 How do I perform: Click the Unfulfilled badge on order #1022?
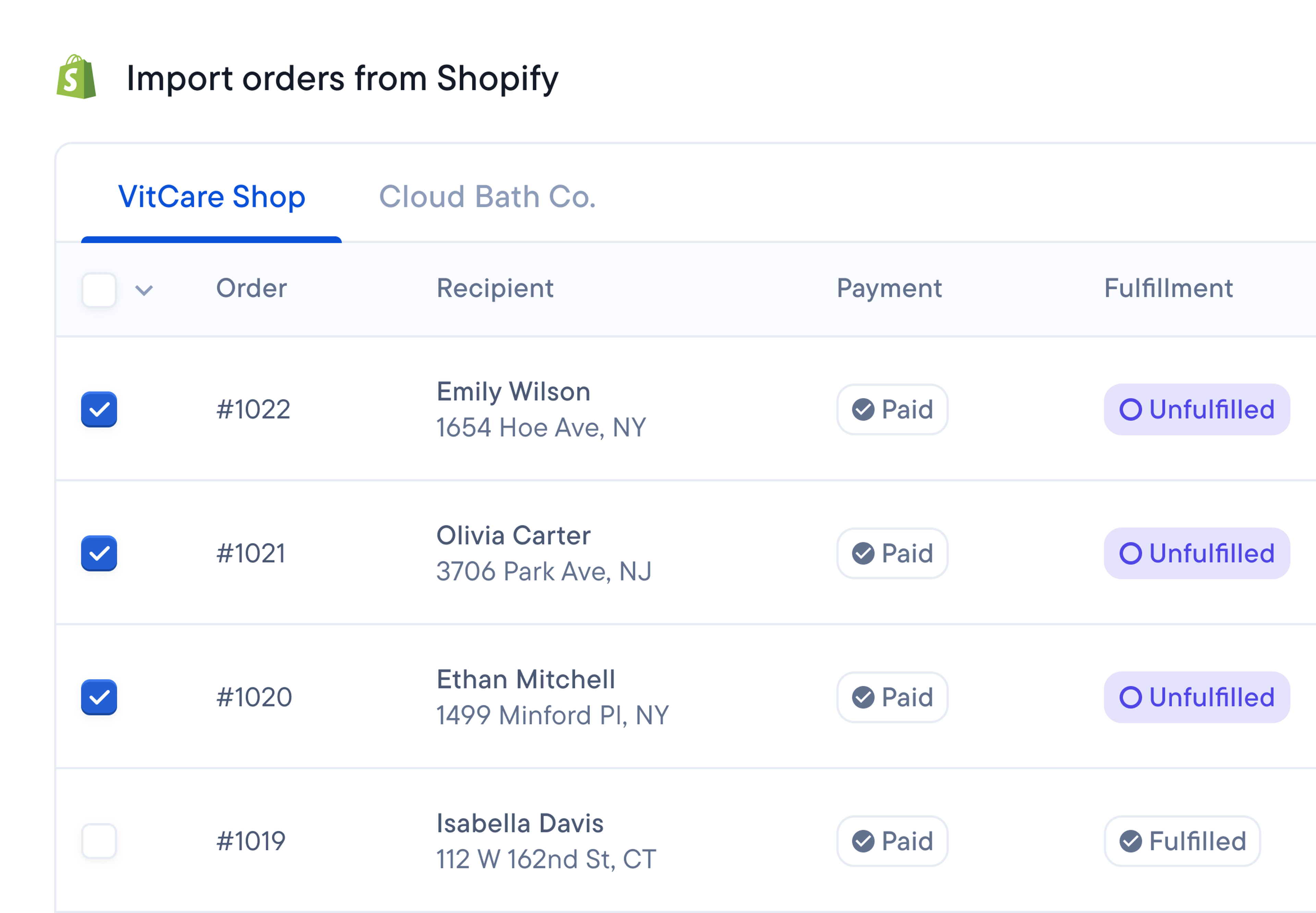[x=1196, y=409]
